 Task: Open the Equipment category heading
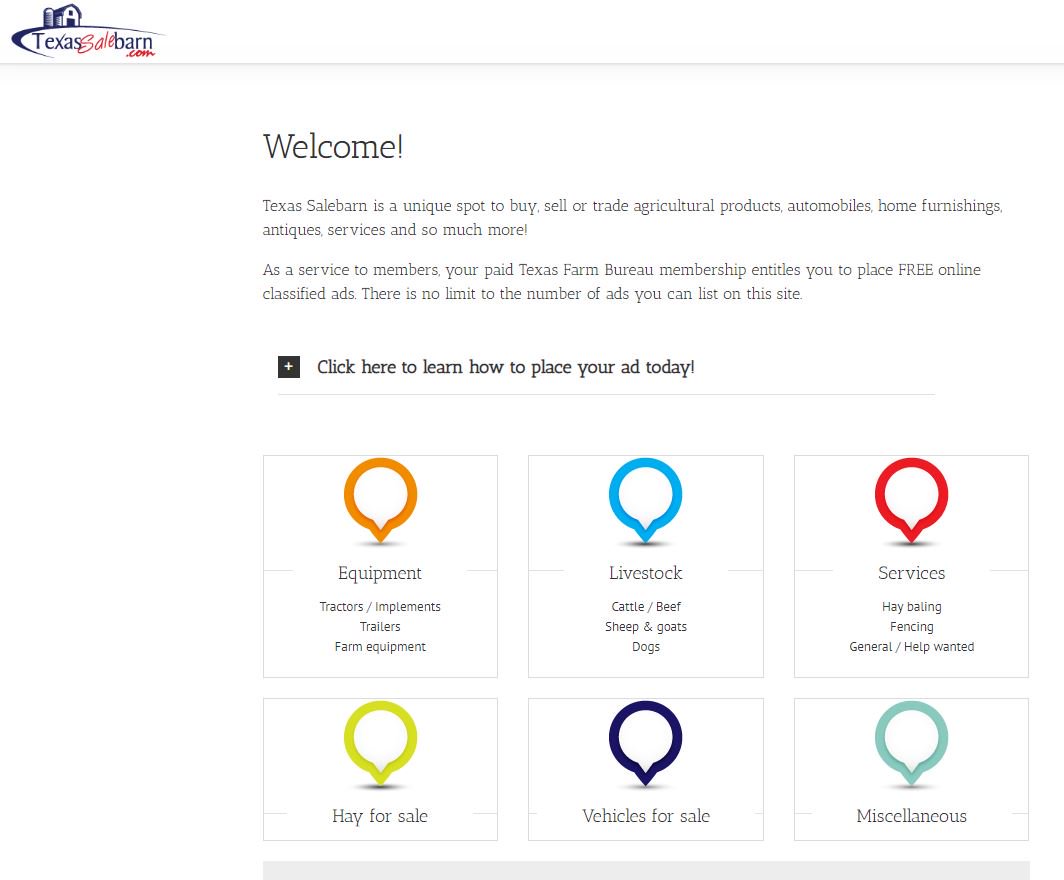380,573
